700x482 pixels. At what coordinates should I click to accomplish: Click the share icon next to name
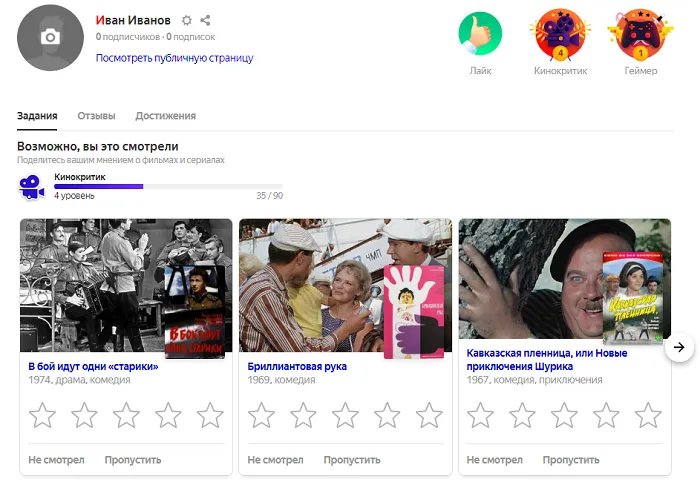[x=206, y=20]
